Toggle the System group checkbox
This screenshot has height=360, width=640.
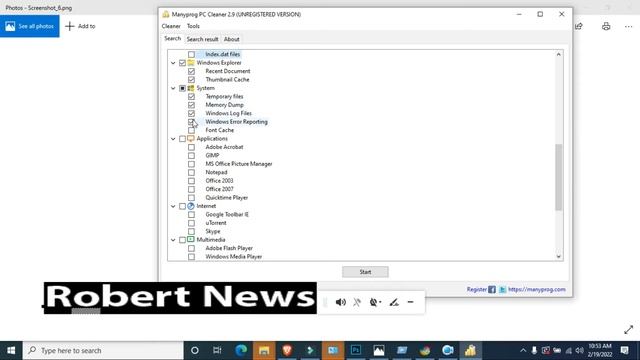pyautogui.click(x=182, y=88)
